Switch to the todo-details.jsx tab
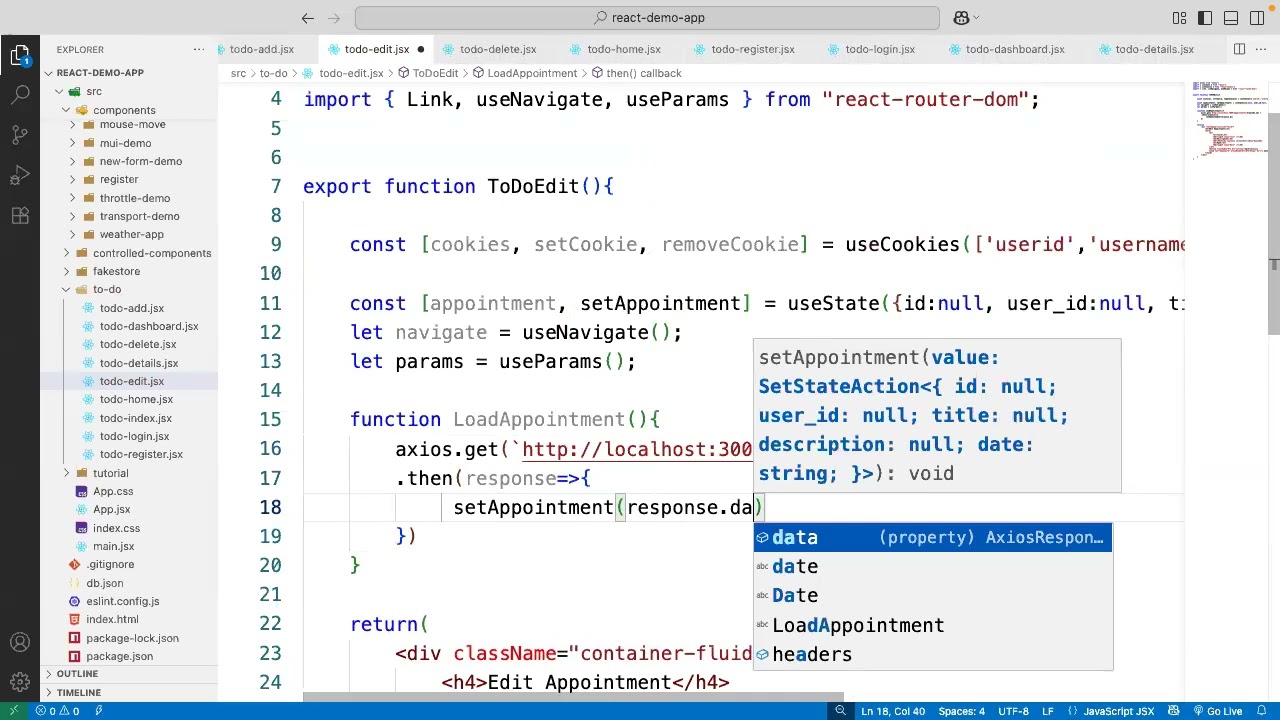Screen dimensions: 1280x720 [1154, 49]
